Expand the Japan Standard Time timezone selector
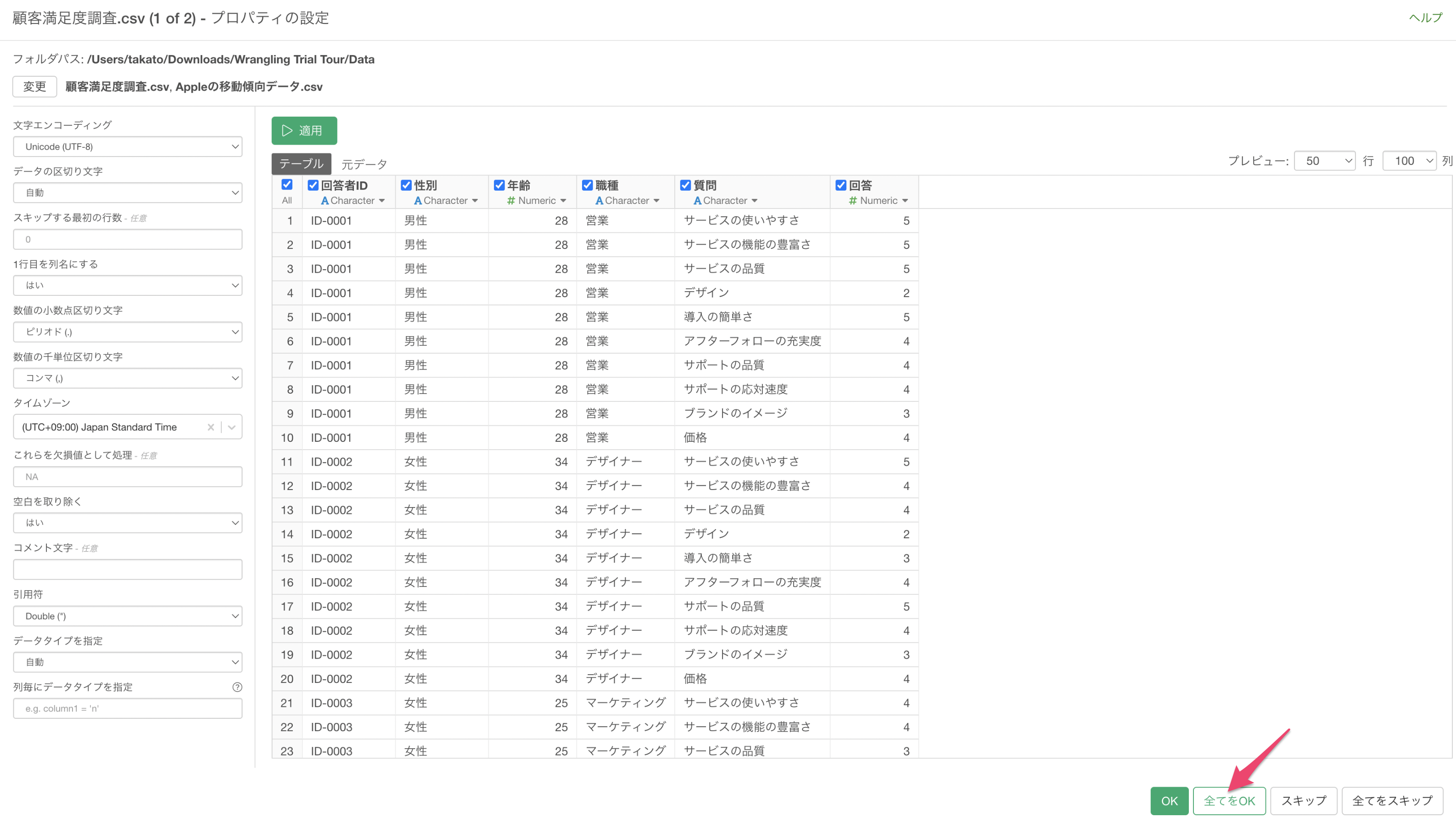This screenshot has height=823, width=1456. pyautogui.click(x=232, y=427)
